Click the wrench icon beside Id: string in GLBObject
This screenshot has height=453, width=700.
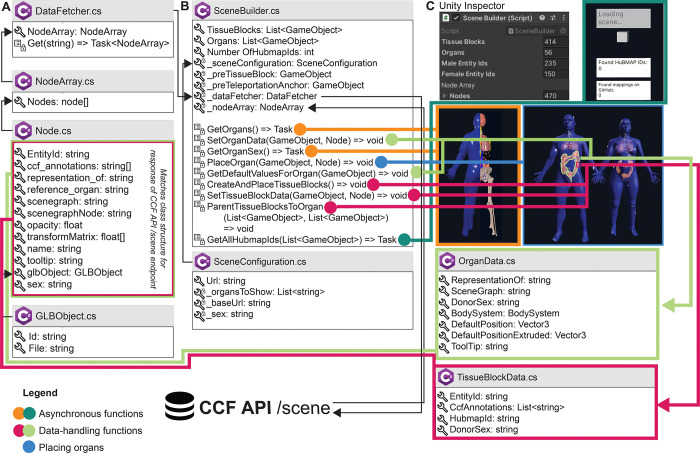click(x=20, y=336)
